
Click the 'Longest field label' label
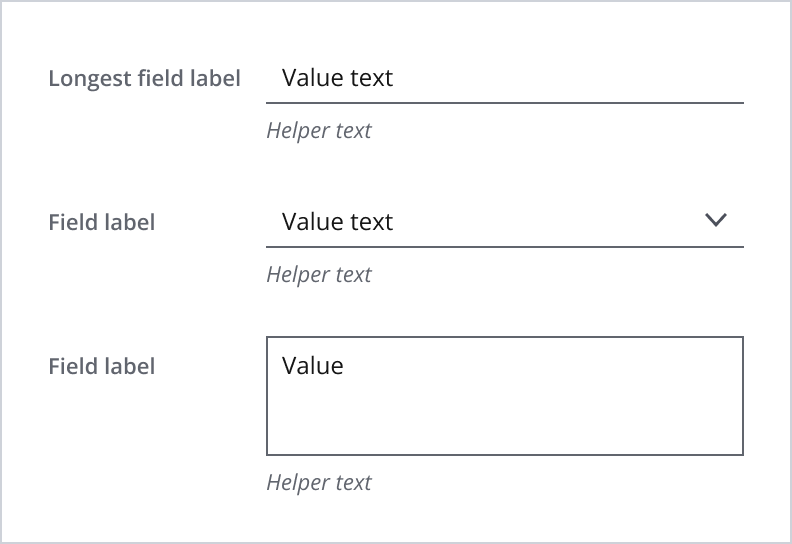[x=145, y=78]
